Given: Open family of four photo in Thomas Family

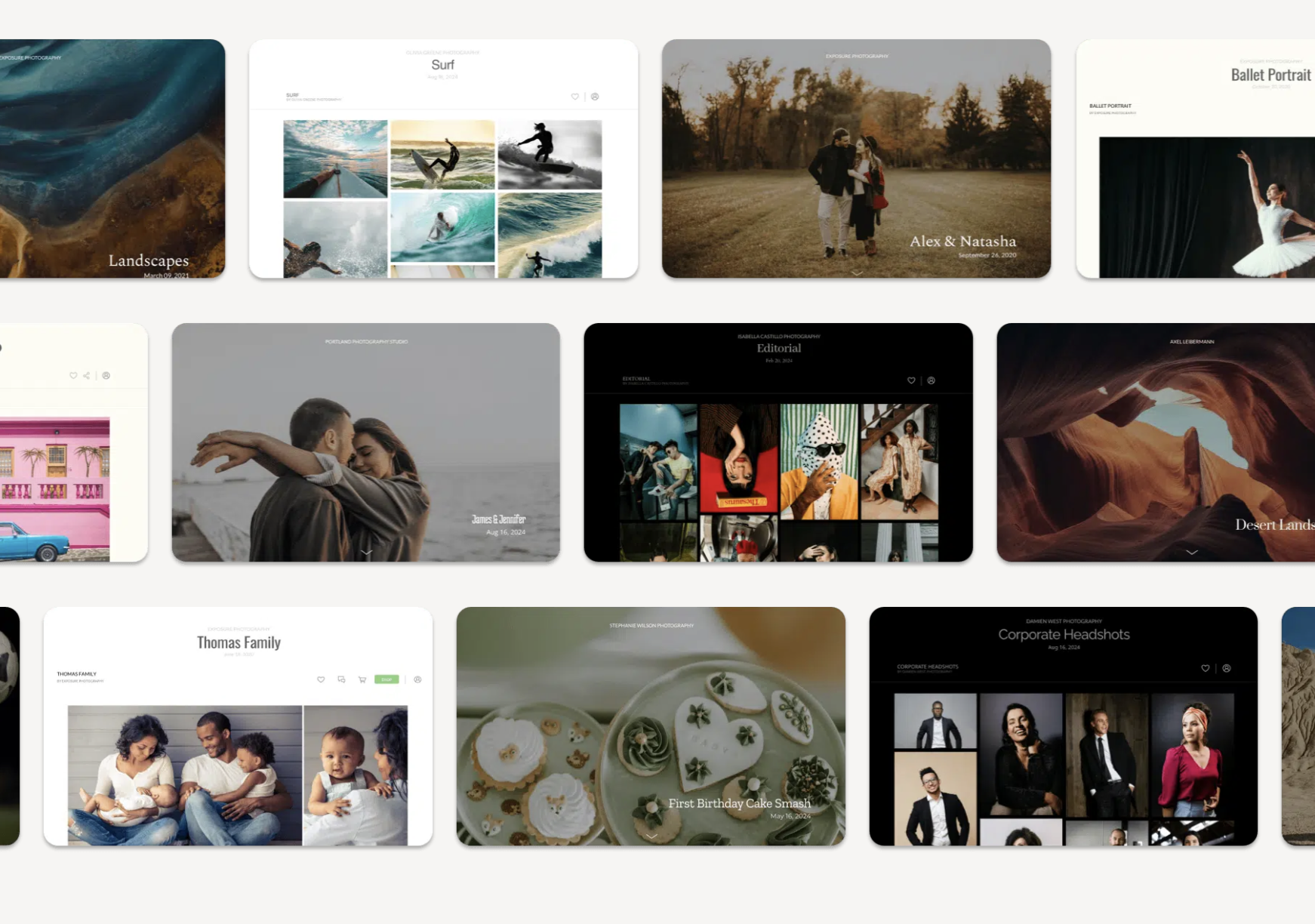Looking at the screenshot, I should click(185, 775).
